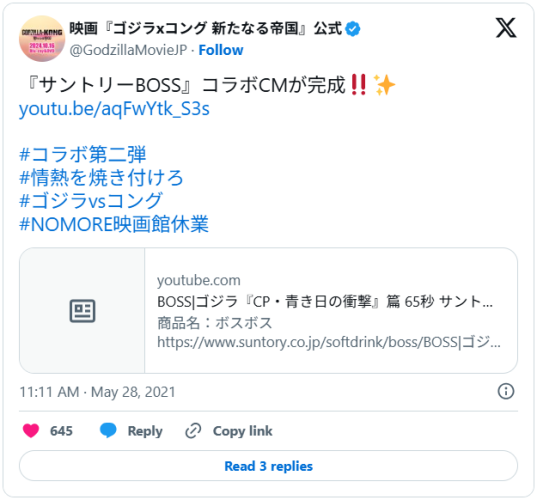Open the BOSS|ゴジラ YouTube card title
This screenshot has width=537, height=500.
point(325,302)
